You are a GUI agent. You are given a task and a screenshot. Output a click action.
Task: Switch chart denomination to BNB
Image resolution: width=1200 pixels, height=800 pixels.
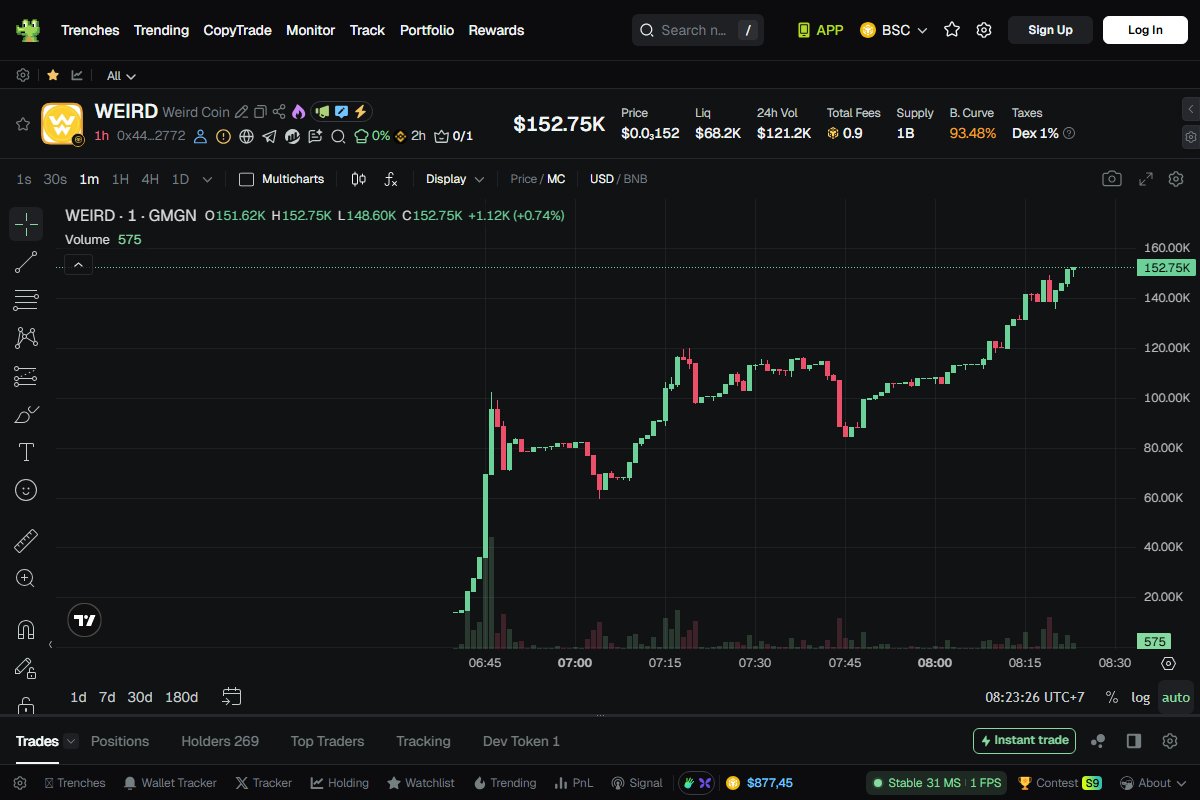(635, 179)
